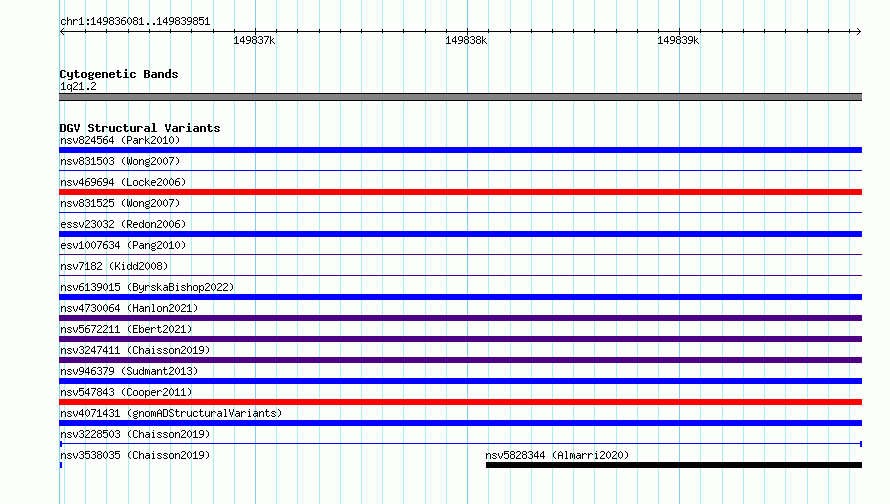Viewport: 890px width, 504px height.
Task: Click the thin line under nsv831503
Action: 460,170
